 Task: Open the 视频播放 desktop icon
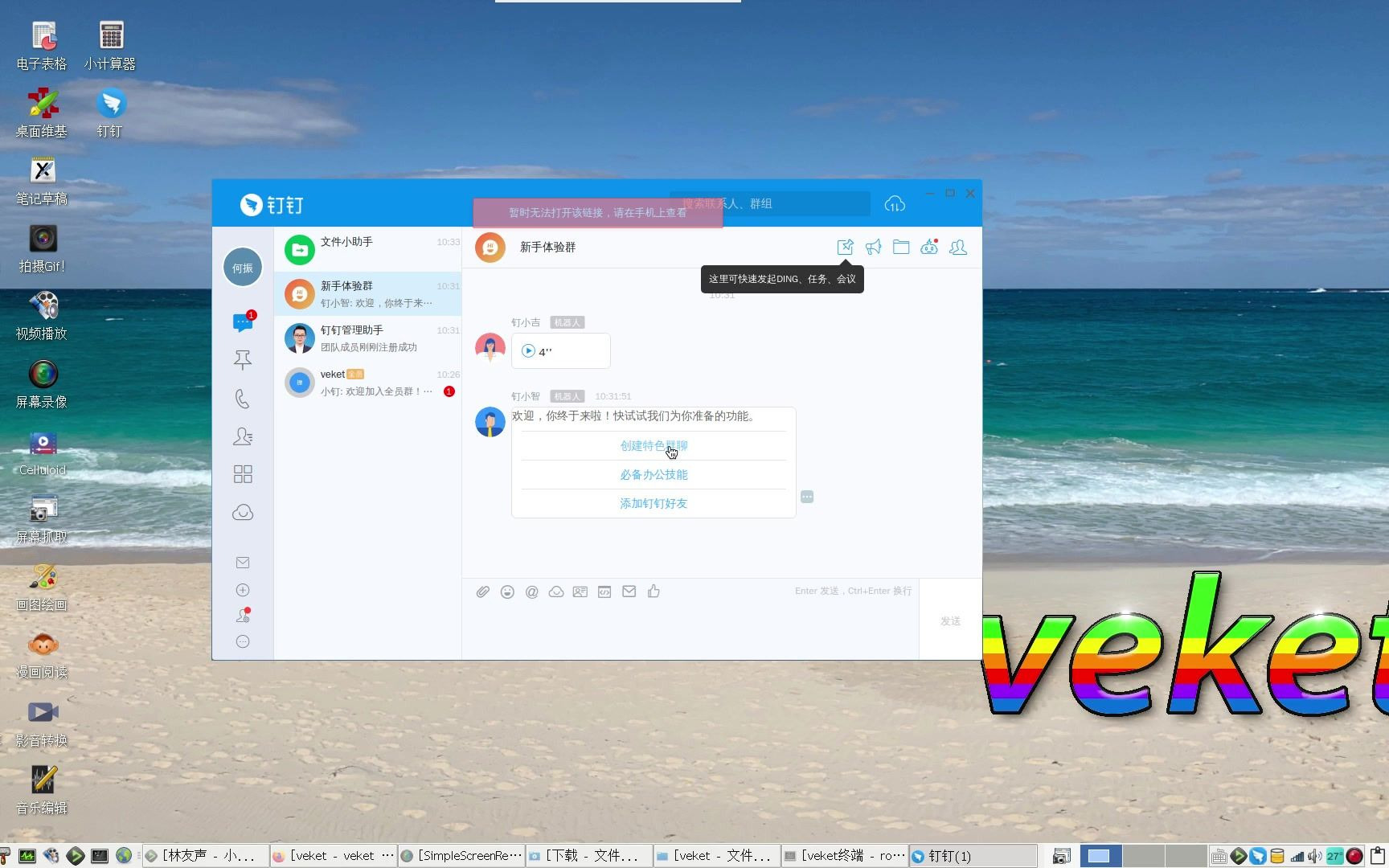pyautogui.click(x=43, y=316)
